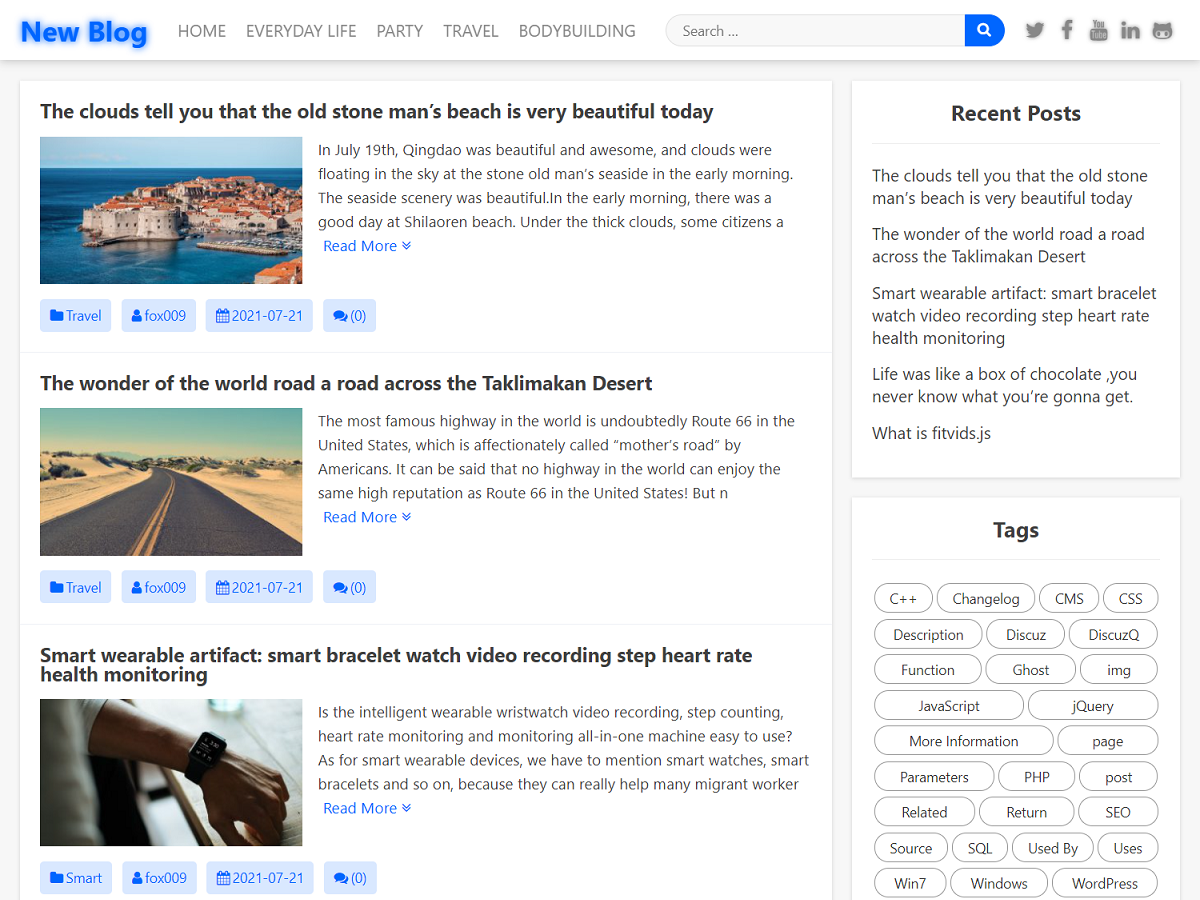
Task: Open comments badge on the Taklimakan Desert post
Action: coord(350,587)
